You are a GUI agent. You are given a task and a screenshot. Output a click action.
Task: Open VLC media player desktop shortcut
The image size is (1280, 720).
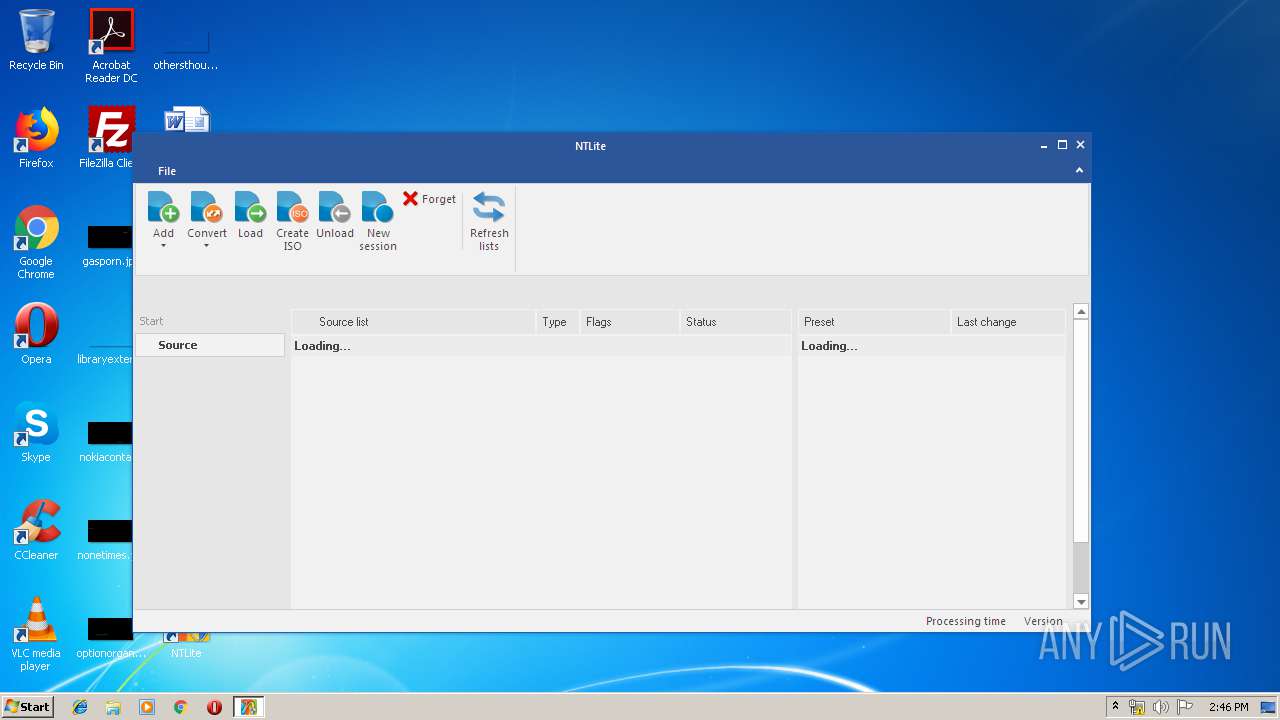36,634
